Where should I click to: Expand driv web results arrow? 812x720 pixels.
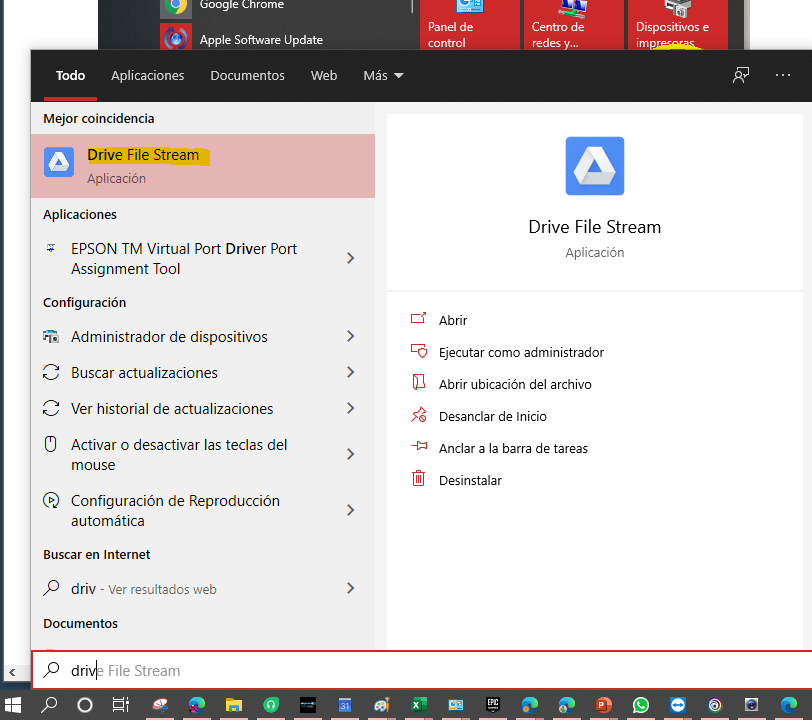(x=351, y=588)
